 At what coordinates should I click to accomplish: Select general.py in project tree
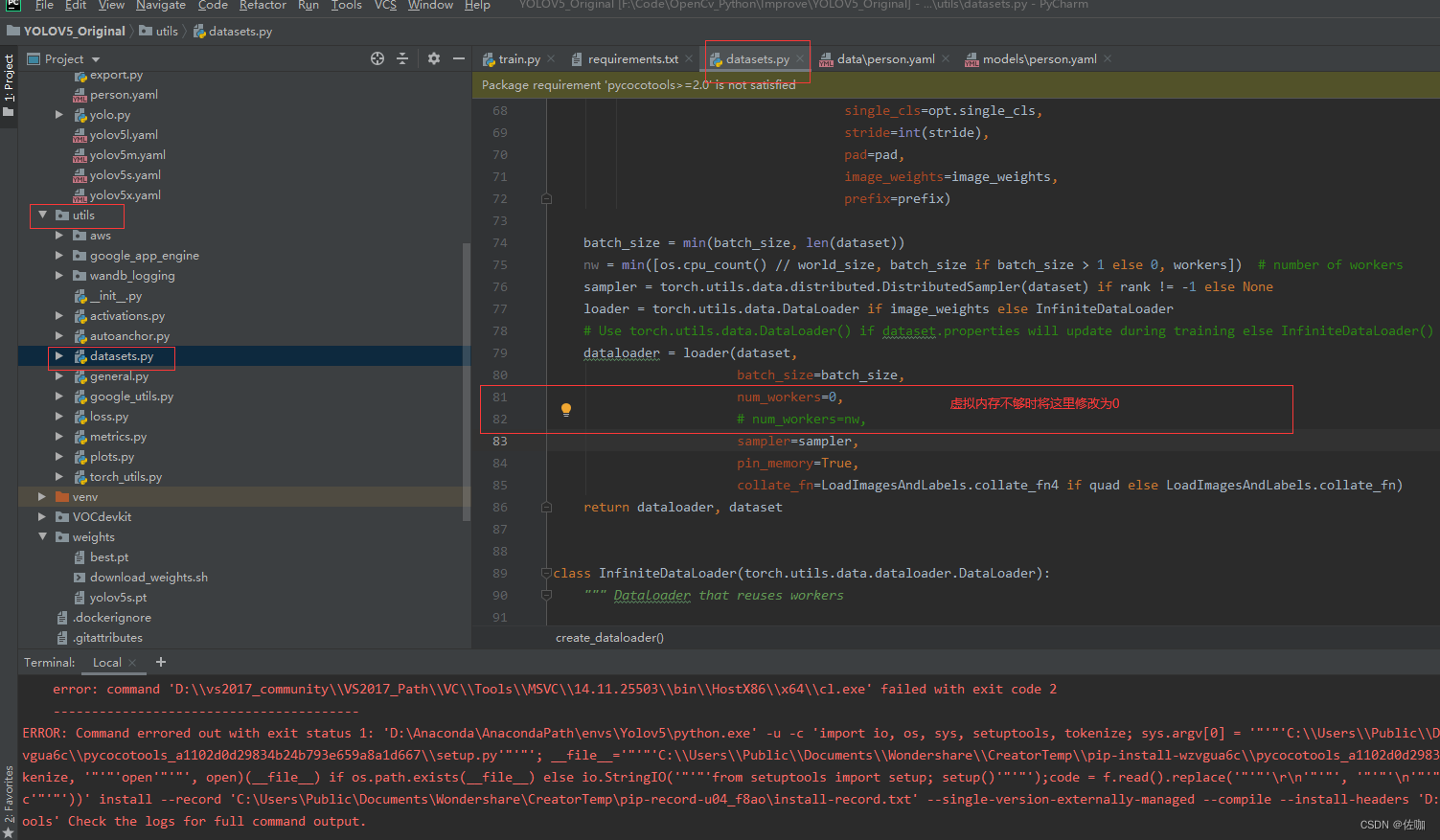click(119, 376)
